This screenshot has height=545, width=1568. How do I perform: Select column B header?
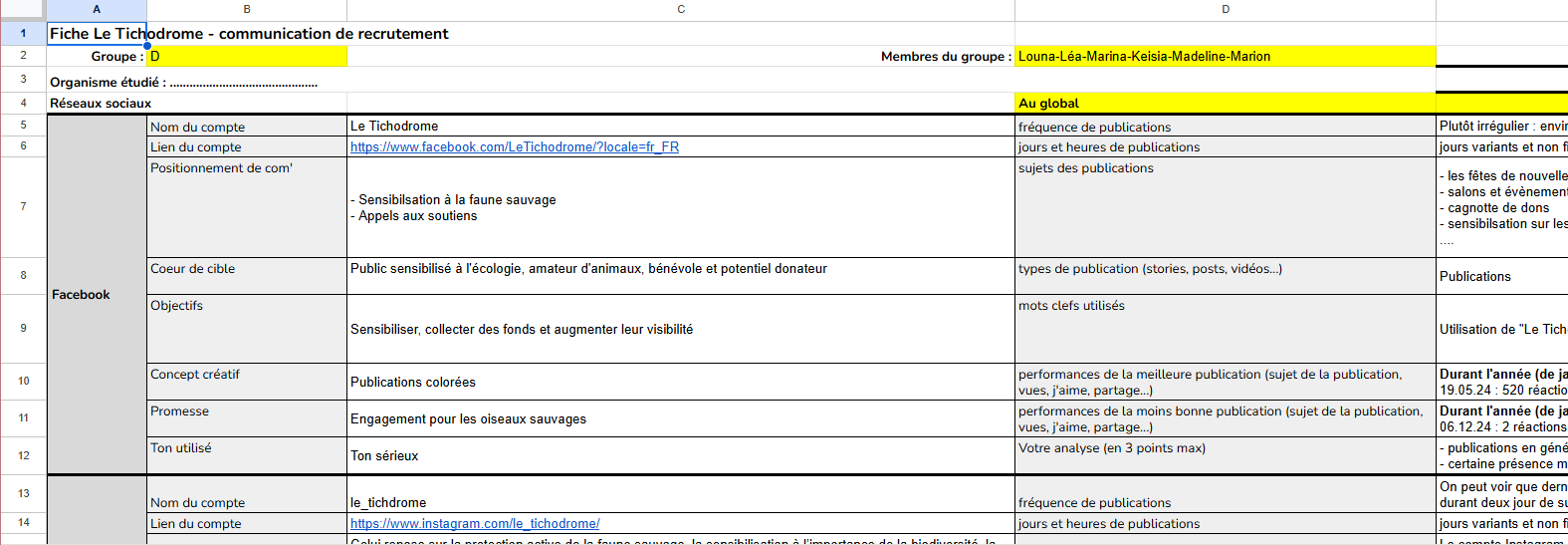pyautogui.click(x=247, y=9)
